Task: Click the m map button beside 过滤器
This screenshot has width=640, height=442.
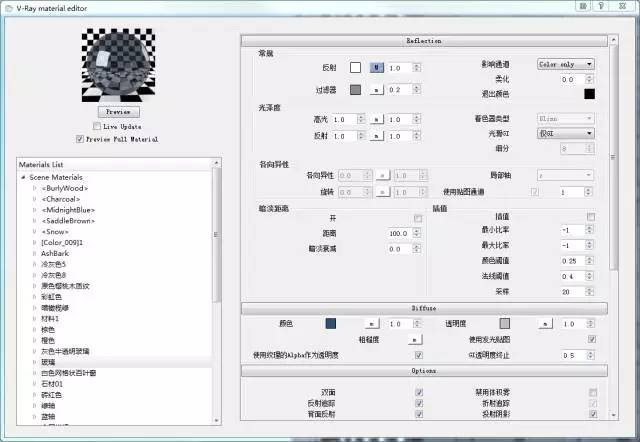Action: (376, 90)
